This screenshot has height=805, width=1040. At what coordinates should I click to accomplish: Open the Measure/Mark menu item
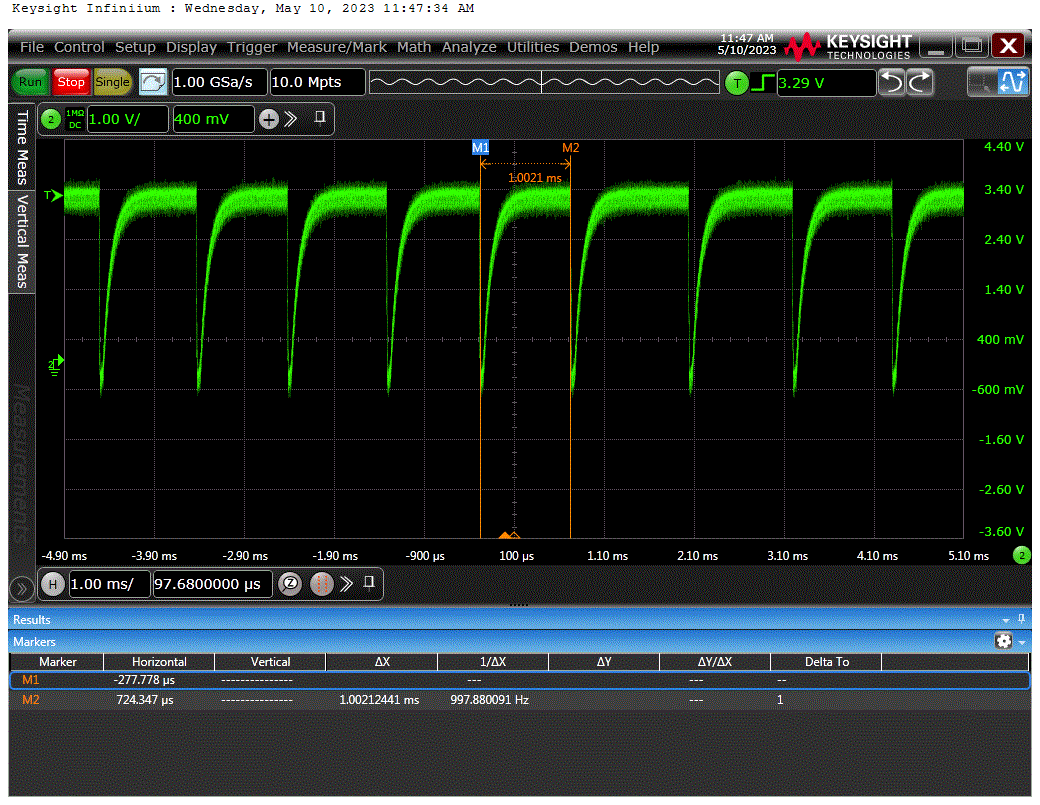[x=337, y=47]
